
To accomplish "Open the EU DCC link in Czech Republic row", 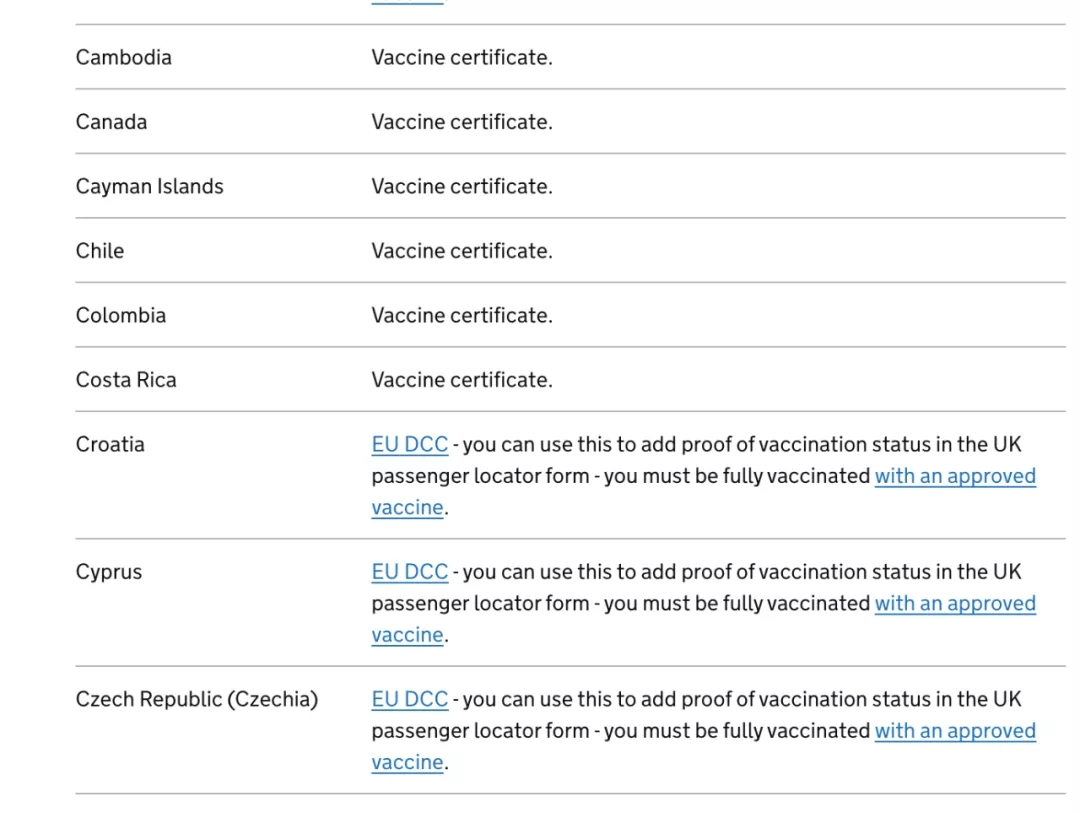I will click(x=409, y=699).
